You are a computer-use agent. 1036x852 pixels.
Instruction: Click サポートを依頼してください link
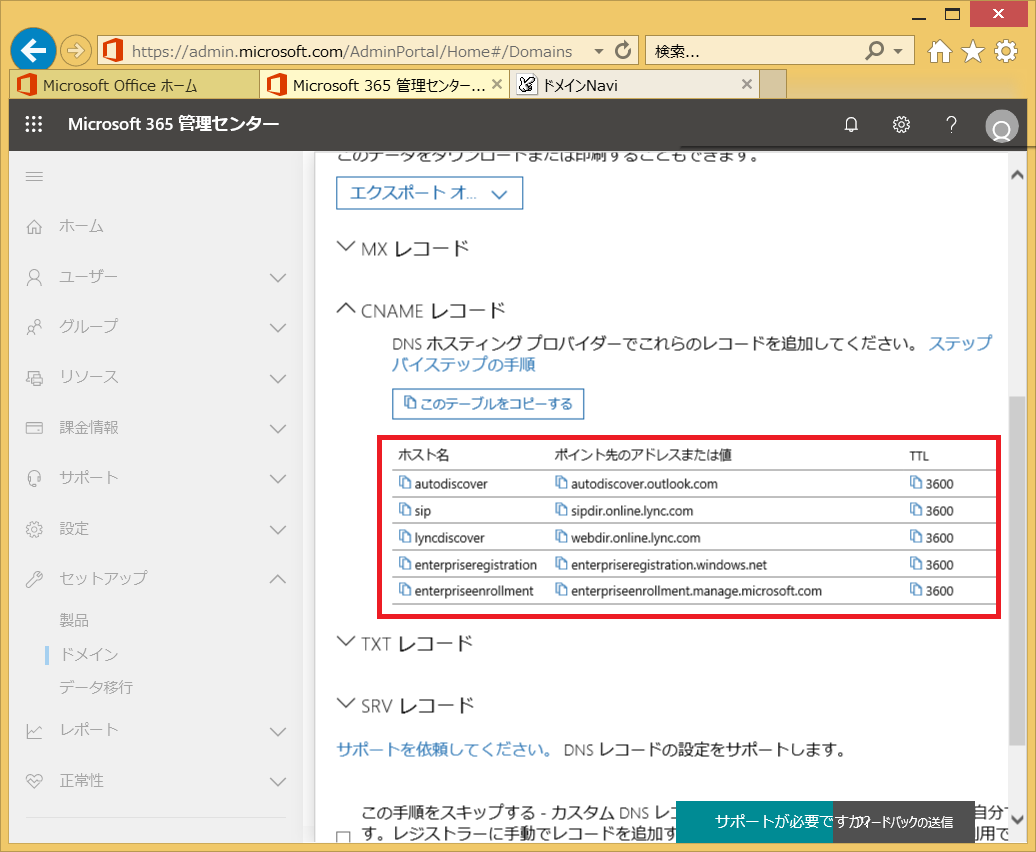click(x=444, y=750)
